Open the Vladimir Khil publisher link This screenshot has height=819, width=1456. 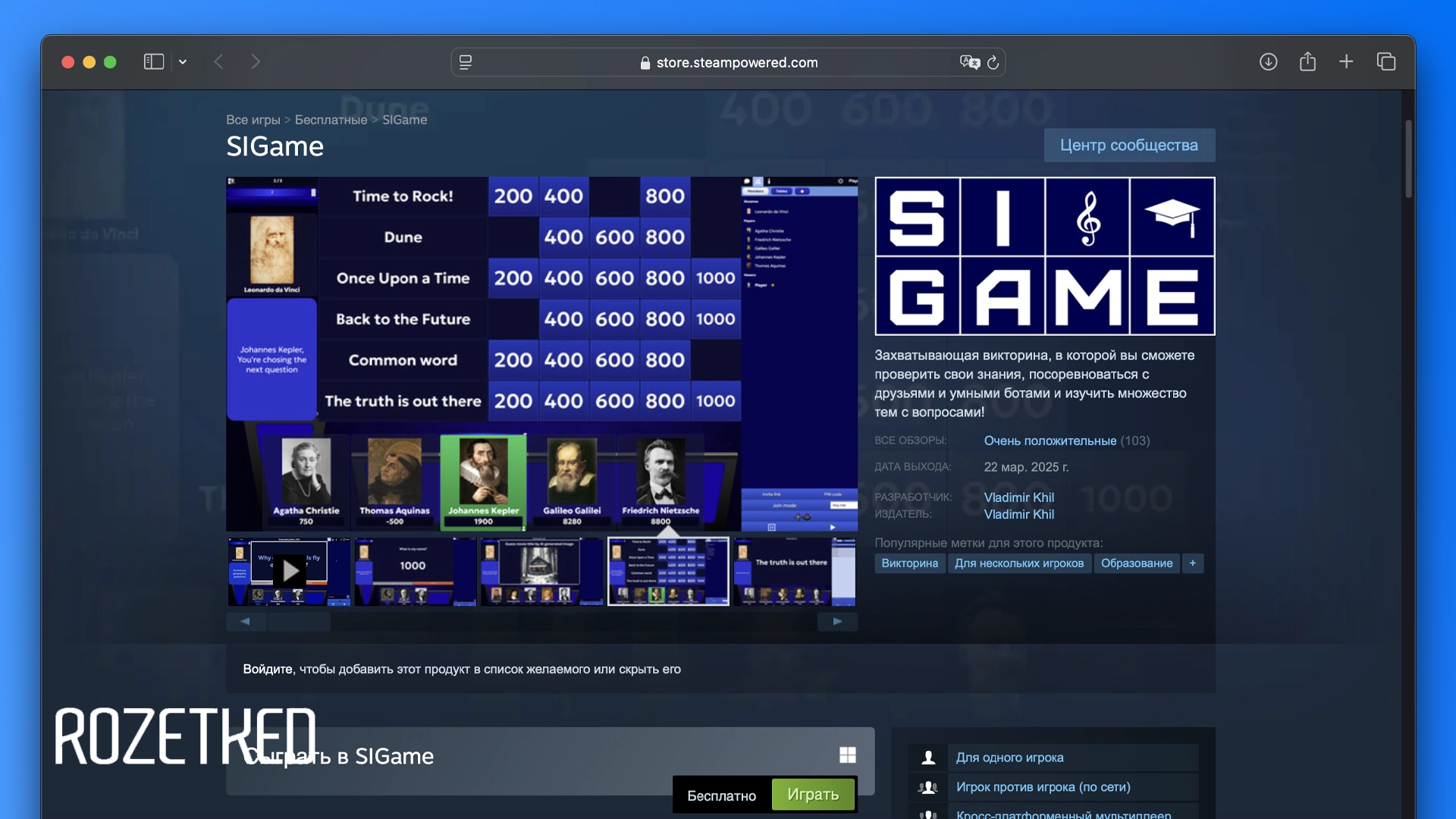[x=1018, y=514]
